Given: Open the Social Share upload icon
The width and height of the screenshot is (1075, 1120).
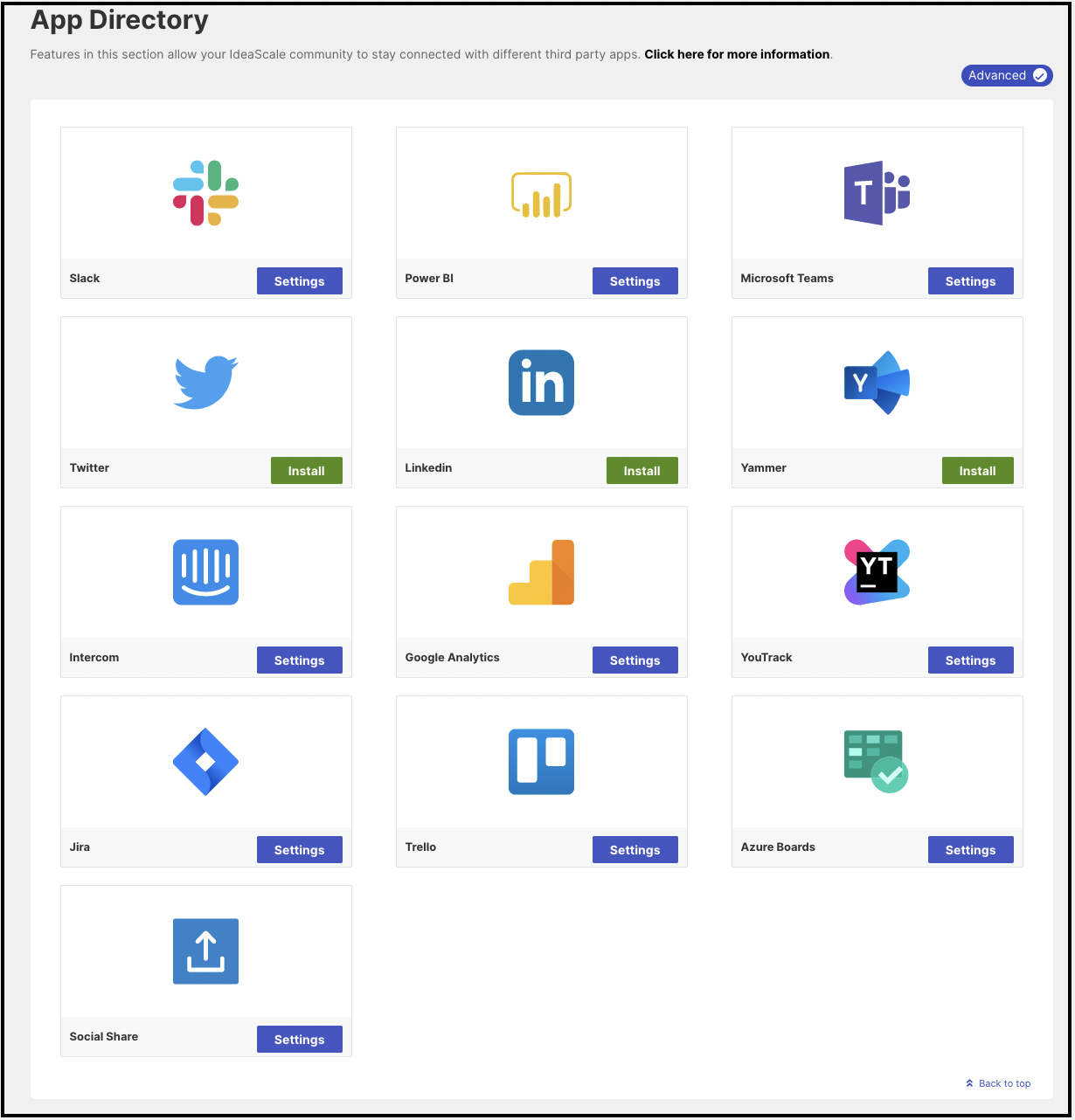Looking at the screenshot, I should click(x=205, y=951).
